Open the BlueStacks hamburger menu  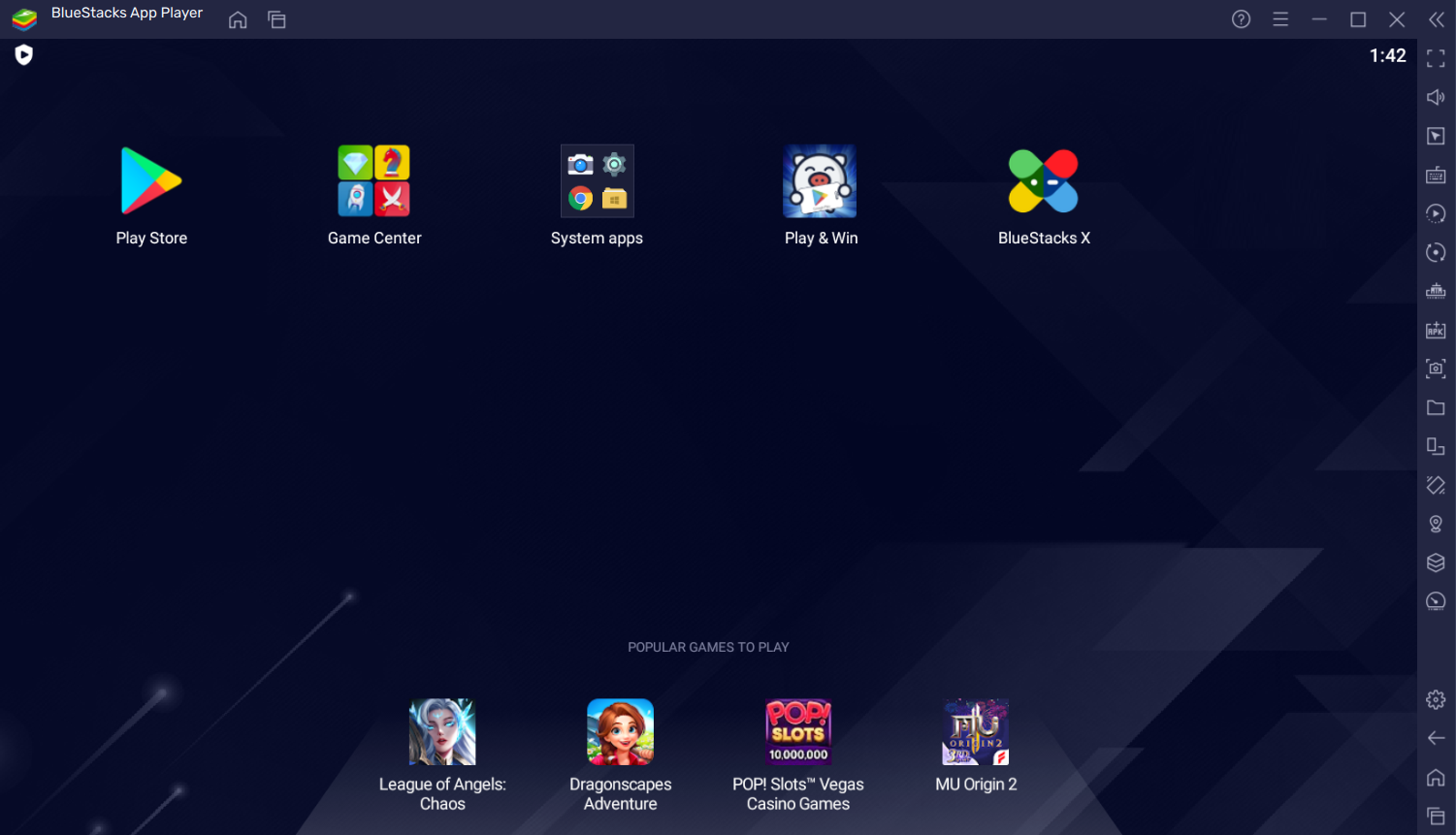coord(1279,18)
